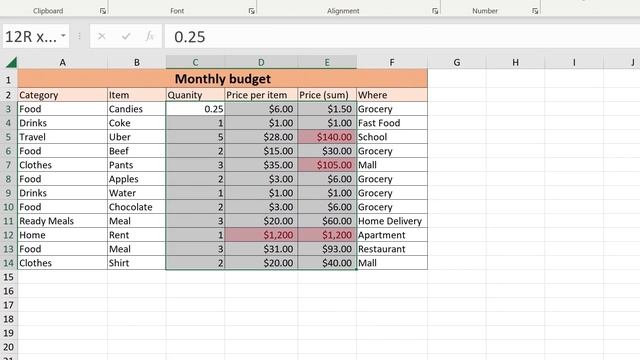The image size is (640, 360).
Task: Select column C header
Action: tap(195, 62)
